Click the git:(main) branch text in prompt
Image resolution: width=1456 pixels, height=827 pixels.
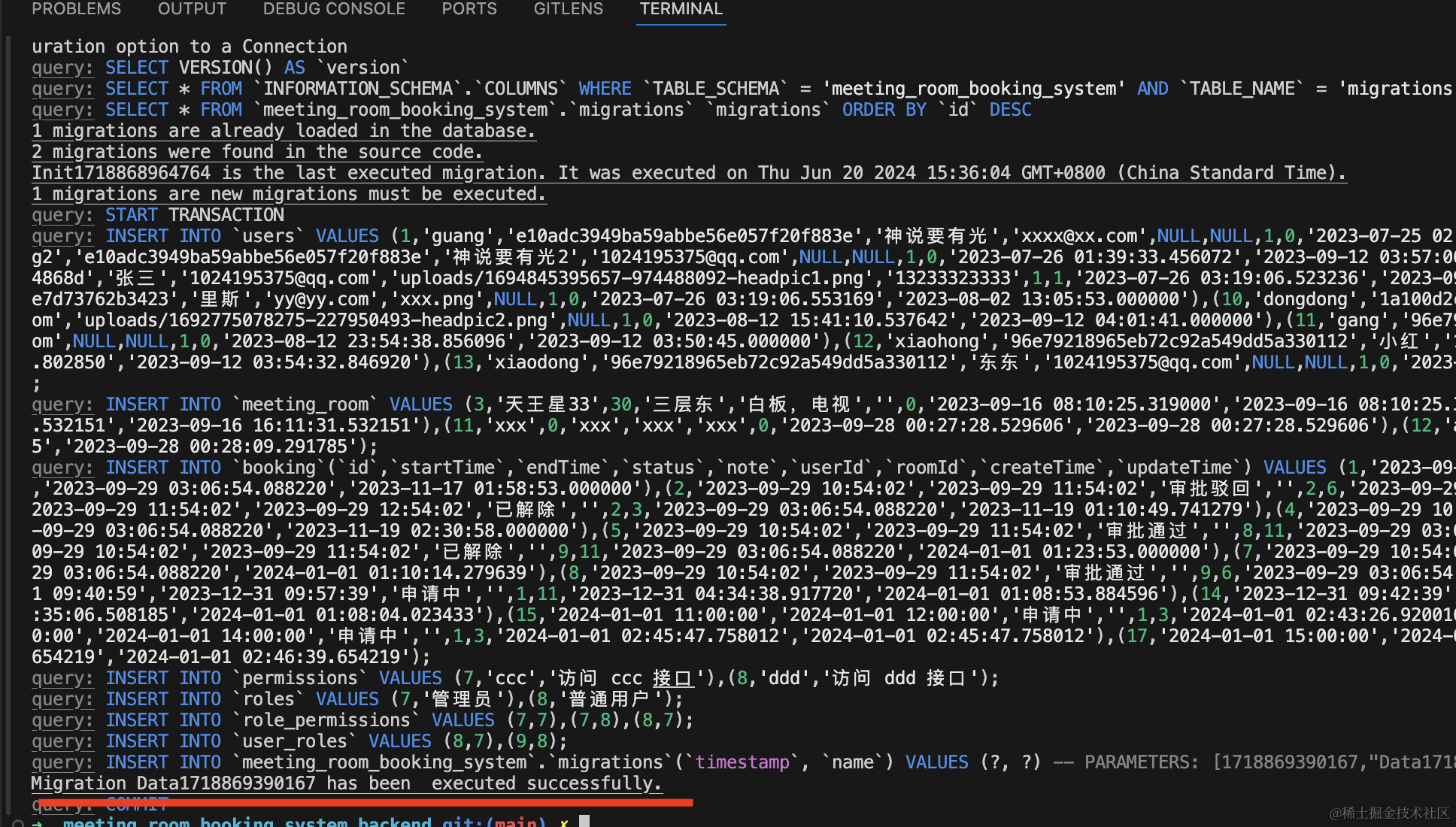coord(493,822)
